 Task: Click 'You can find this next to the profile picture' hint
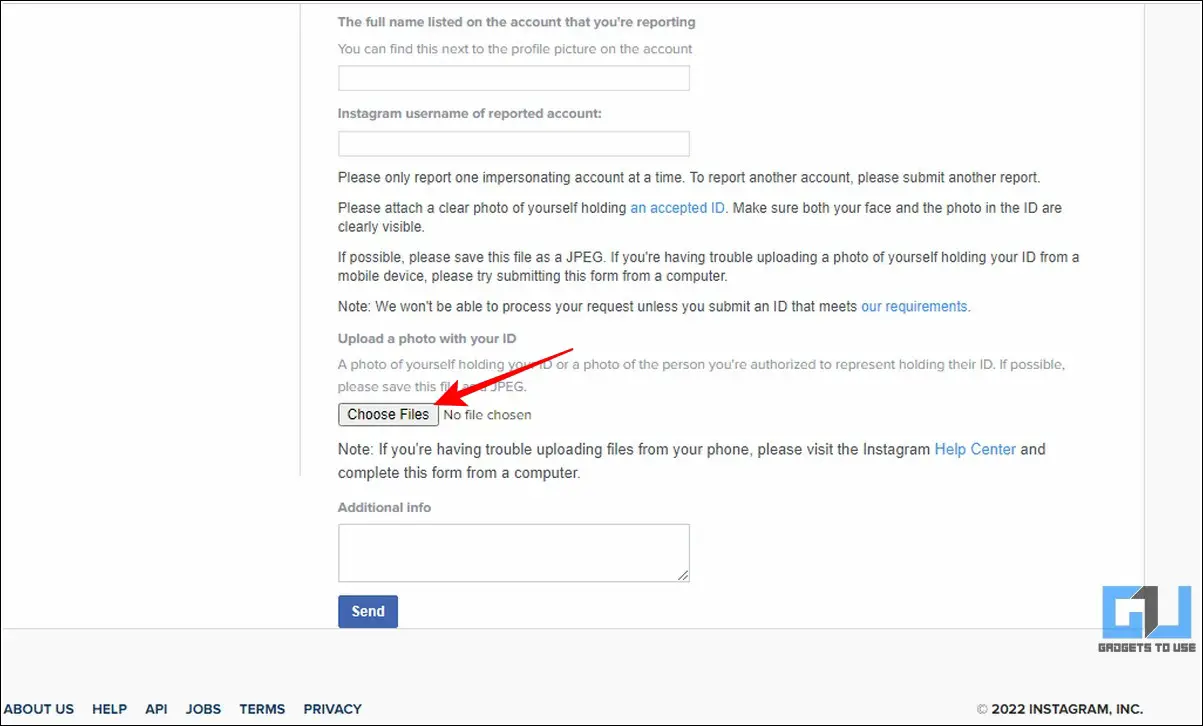click(x=515, y=48)
